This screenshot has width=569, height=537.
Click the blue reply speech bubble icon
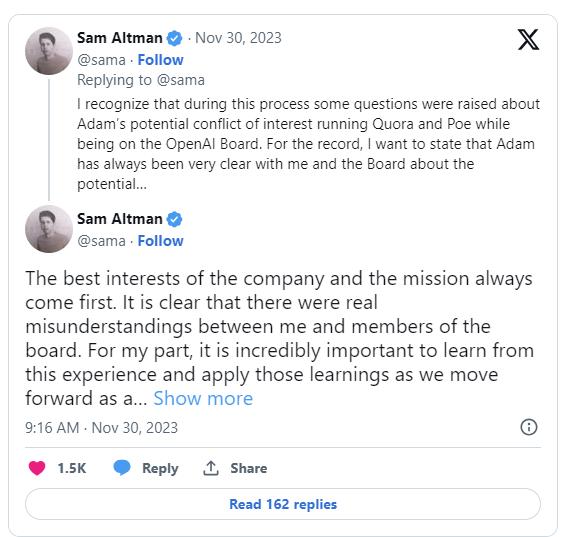(x=122, y=468)
